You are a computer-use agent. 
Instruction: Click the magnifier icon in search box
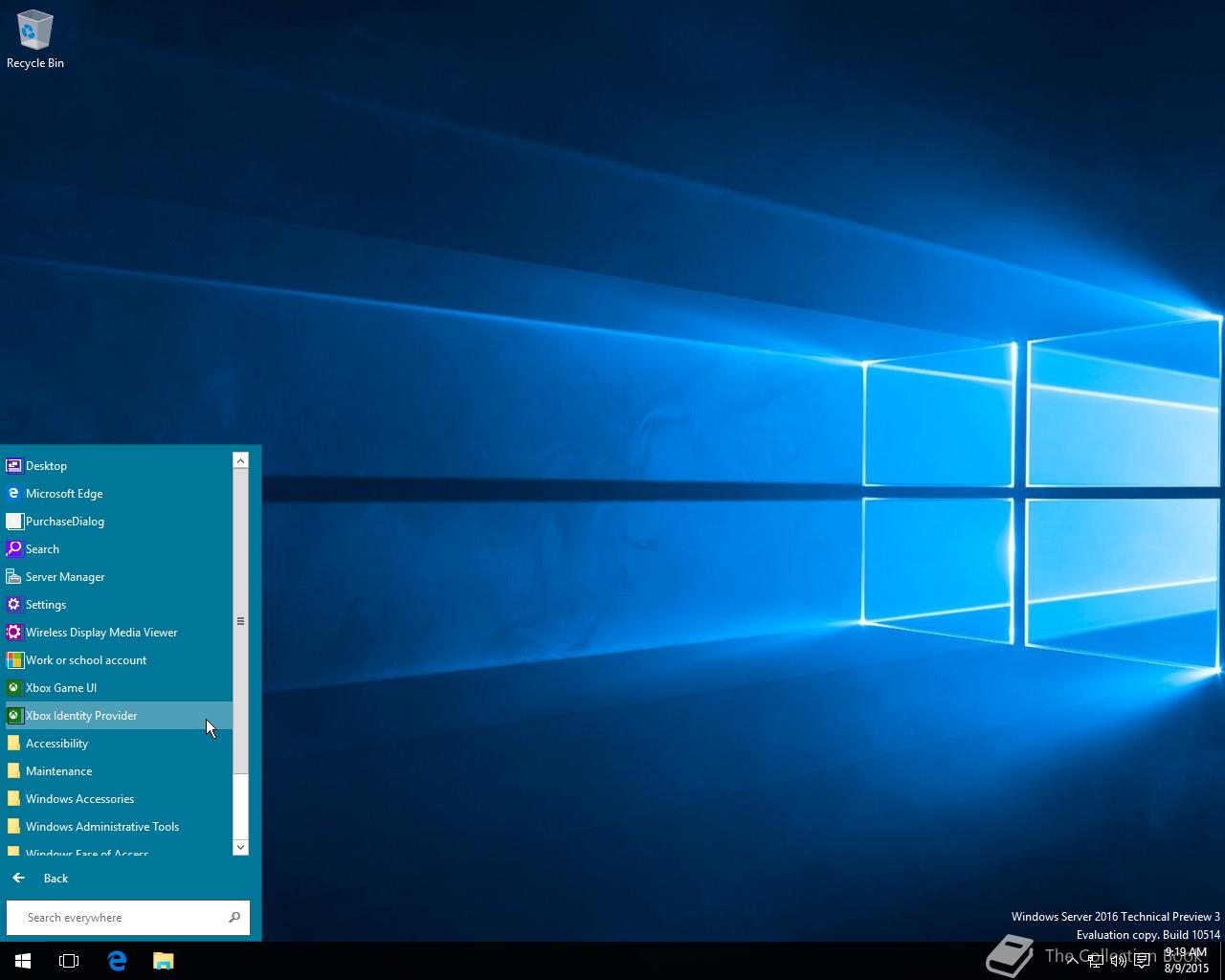point(234,918)
